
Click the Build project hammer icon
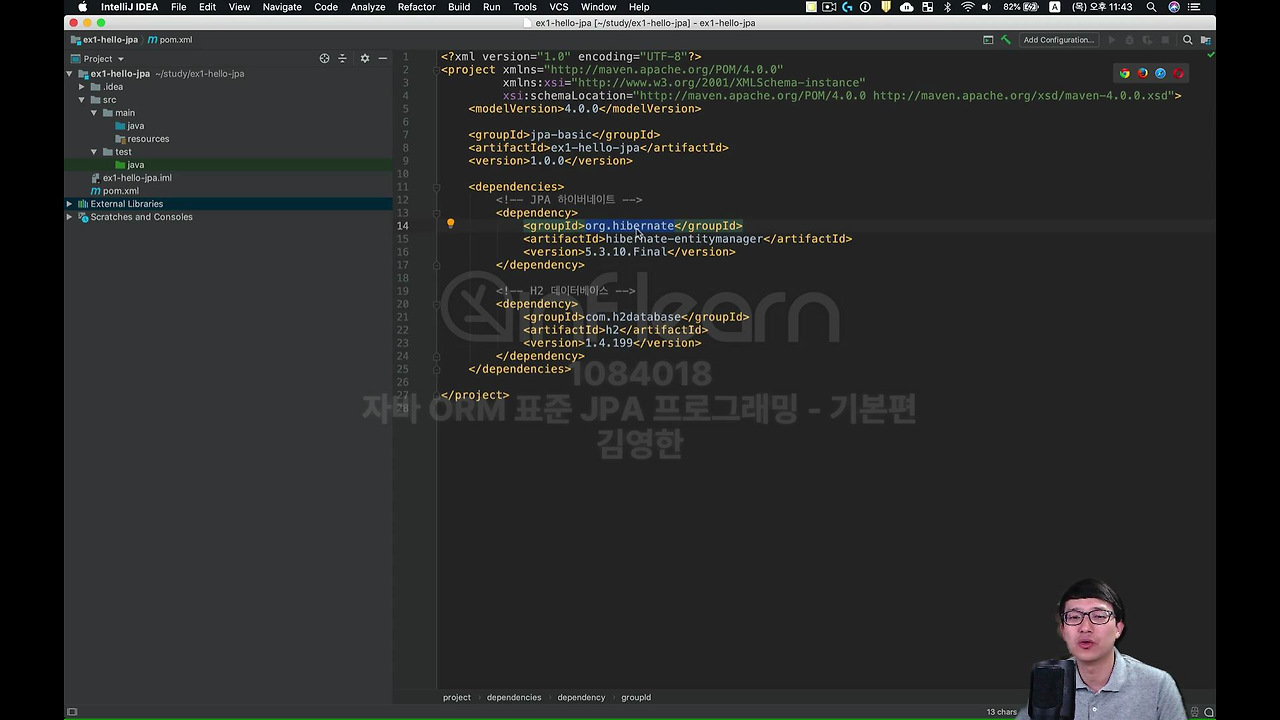(x=1006, y=40)
